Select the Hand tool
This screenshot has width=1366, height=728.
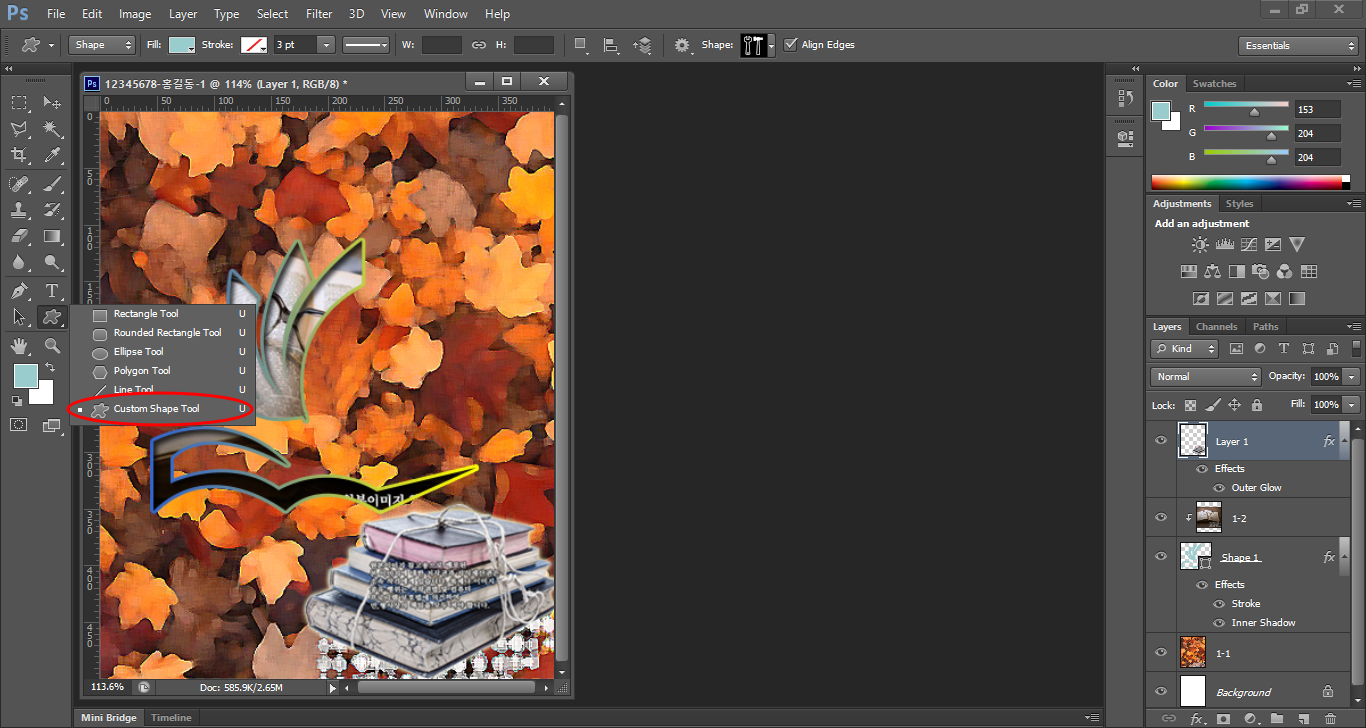coord(19,346)
